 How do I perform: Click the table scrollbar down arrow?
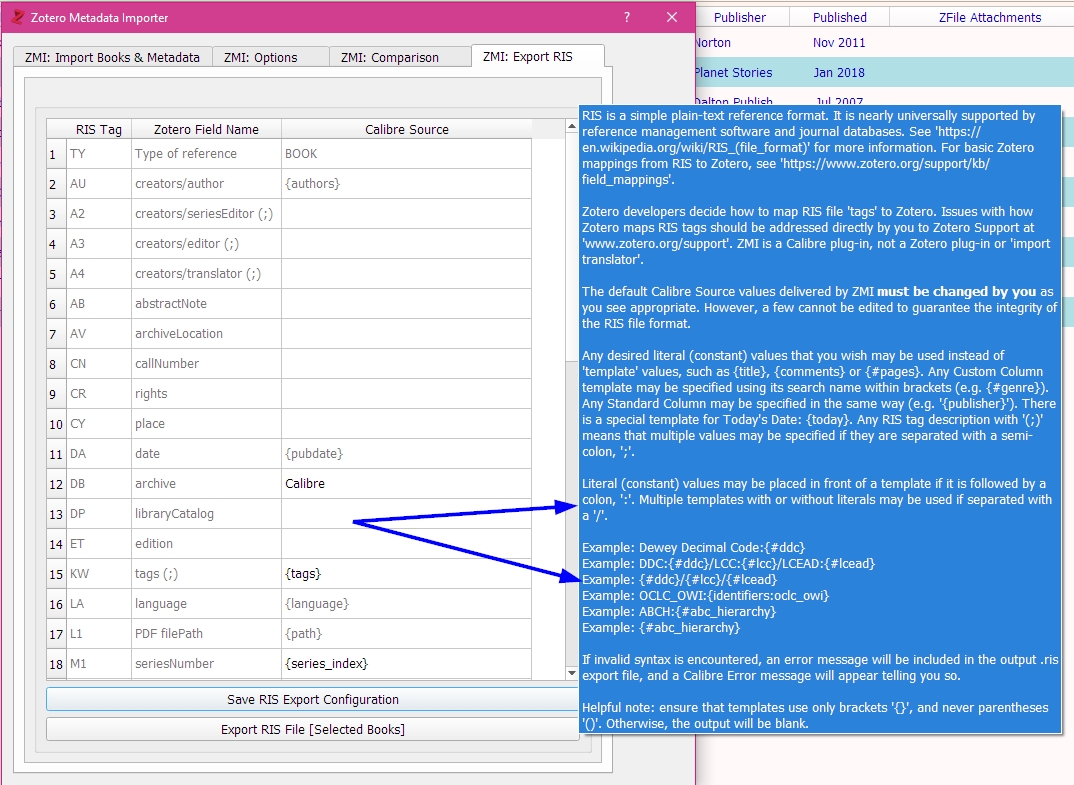[x=572, y=673]
